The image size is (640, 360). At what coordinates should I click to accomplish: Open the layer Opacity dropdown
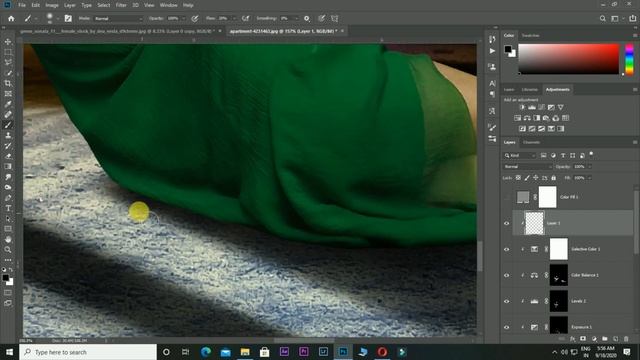click(589, 167)
